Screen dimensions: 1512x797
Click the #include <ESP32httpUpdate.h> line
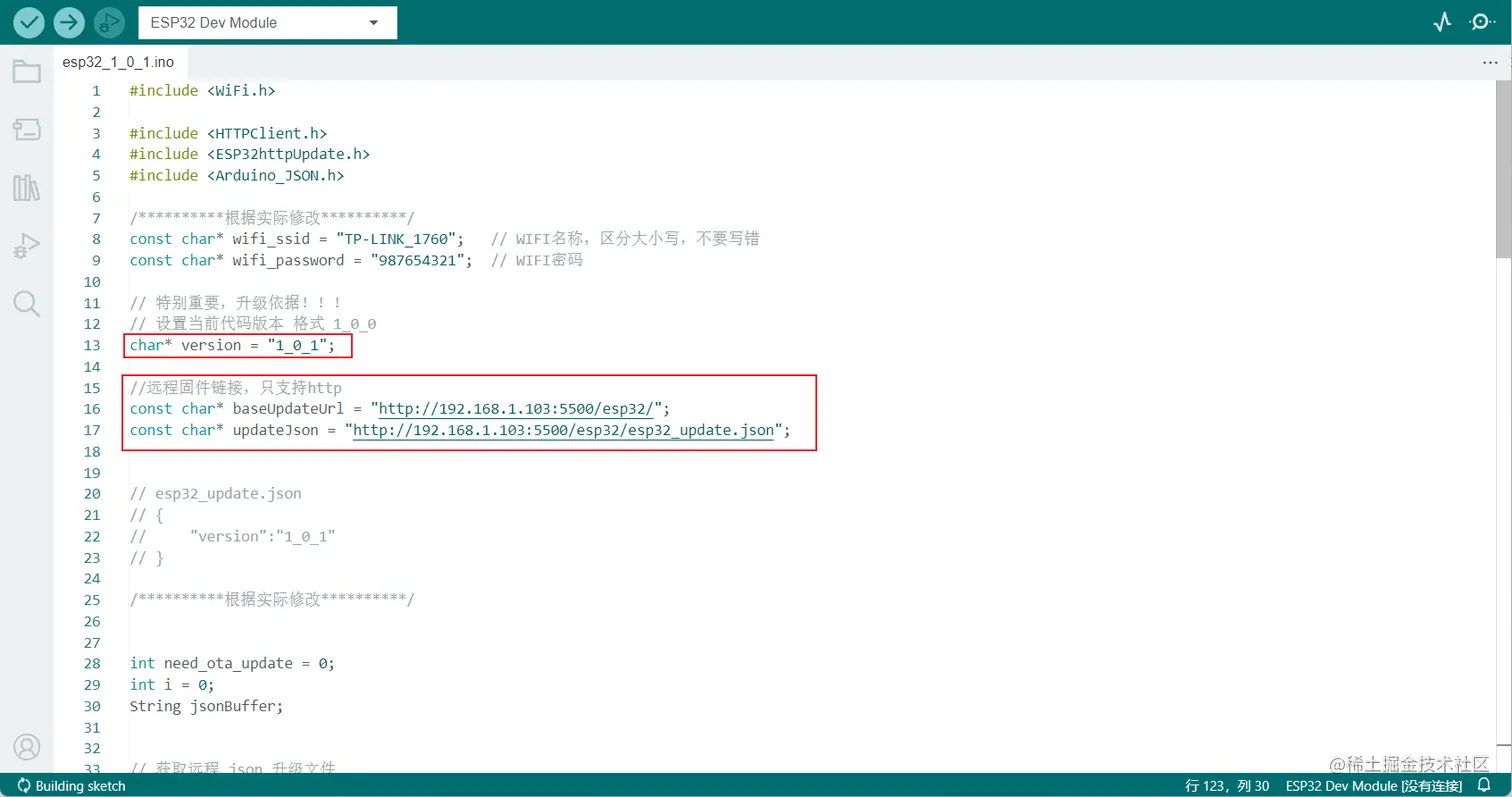click(x=250, y=154)
